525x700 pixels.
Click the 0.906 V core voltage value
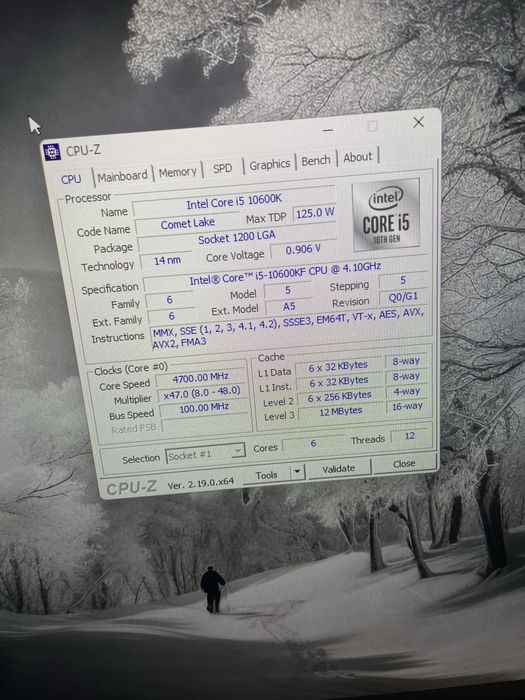coord(303,250)
